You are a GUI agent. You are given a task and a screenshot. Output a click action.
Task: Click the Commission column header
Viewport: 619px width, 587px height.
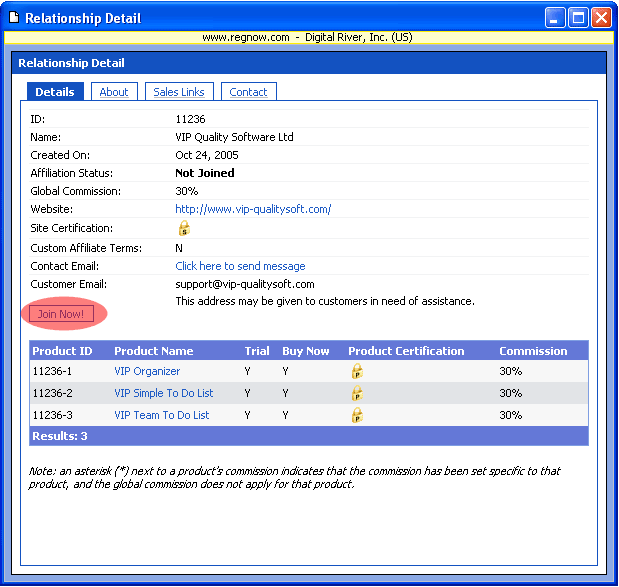pos(533,351)
